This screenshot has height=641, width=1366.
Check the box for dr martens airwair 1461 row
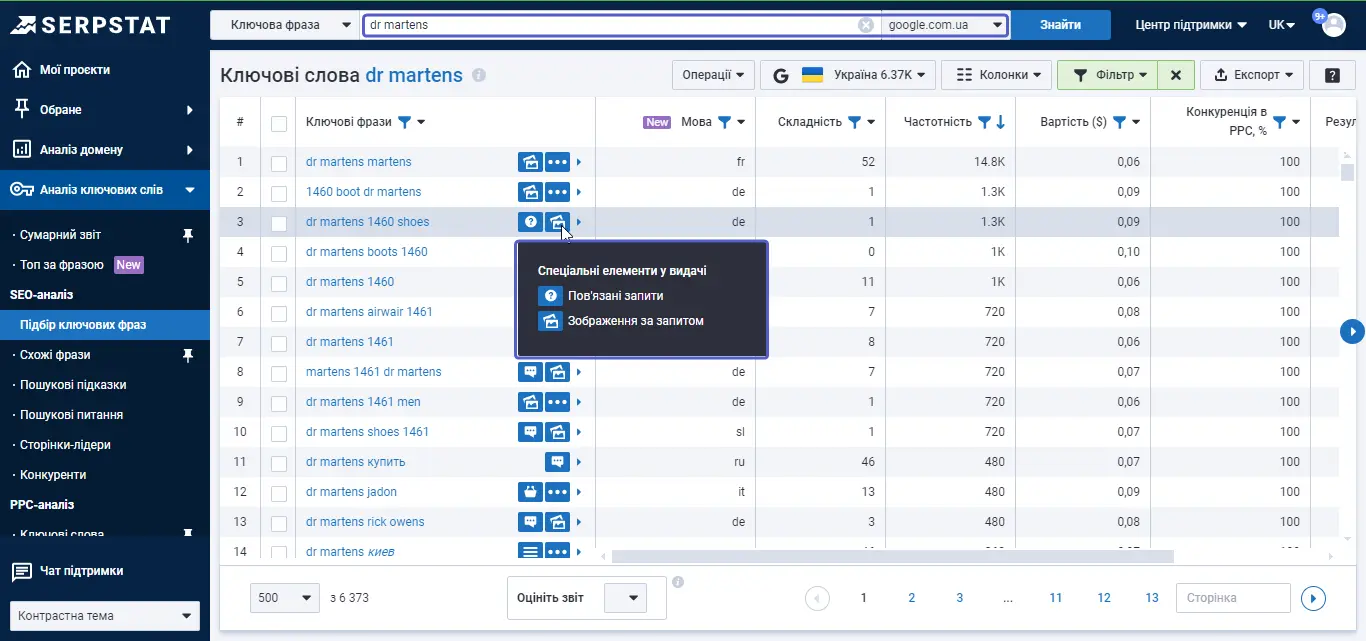pyautogui.click(x=279, y=313)
